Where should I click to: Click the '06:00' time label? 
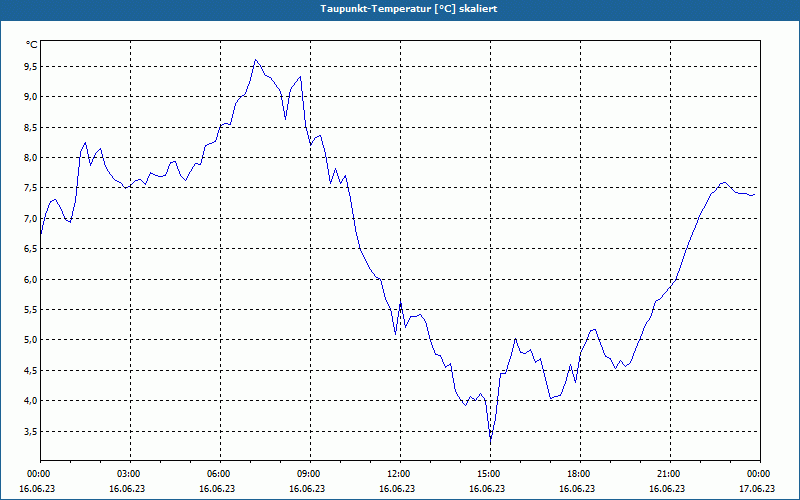pos(218,474)
